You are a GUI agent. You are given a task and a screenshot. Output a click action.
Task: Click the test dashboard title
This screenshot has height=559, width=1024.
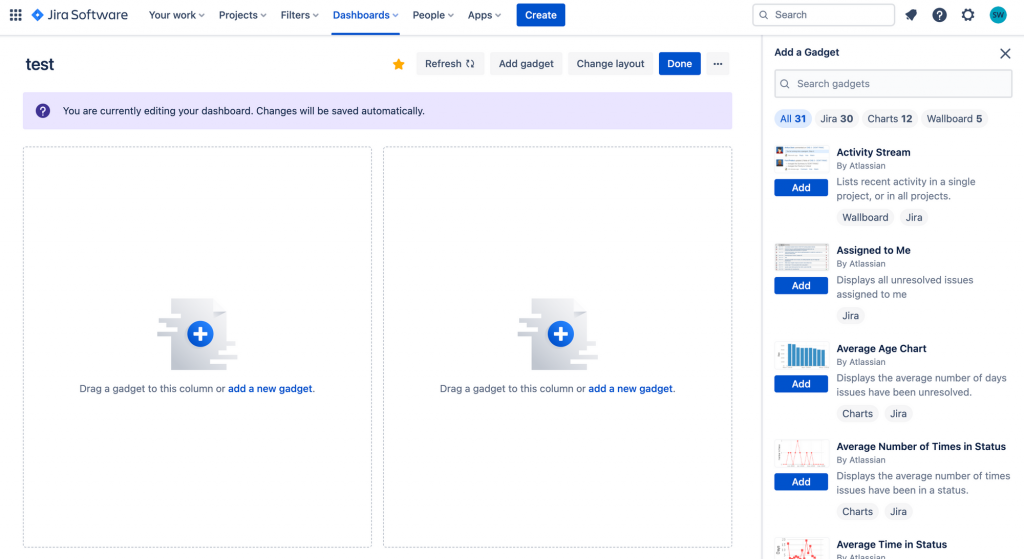point(40,64)
